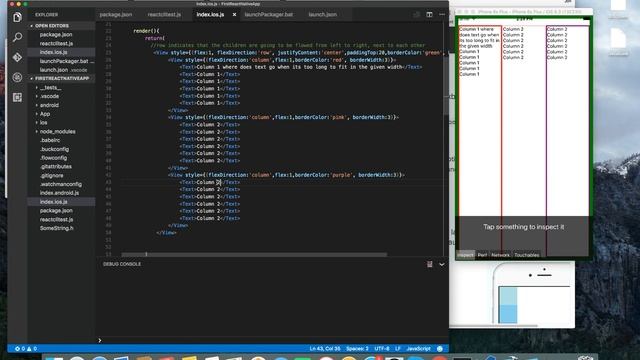
Task: Open .gitattributes file in project tree
Action: coord(56,167)
